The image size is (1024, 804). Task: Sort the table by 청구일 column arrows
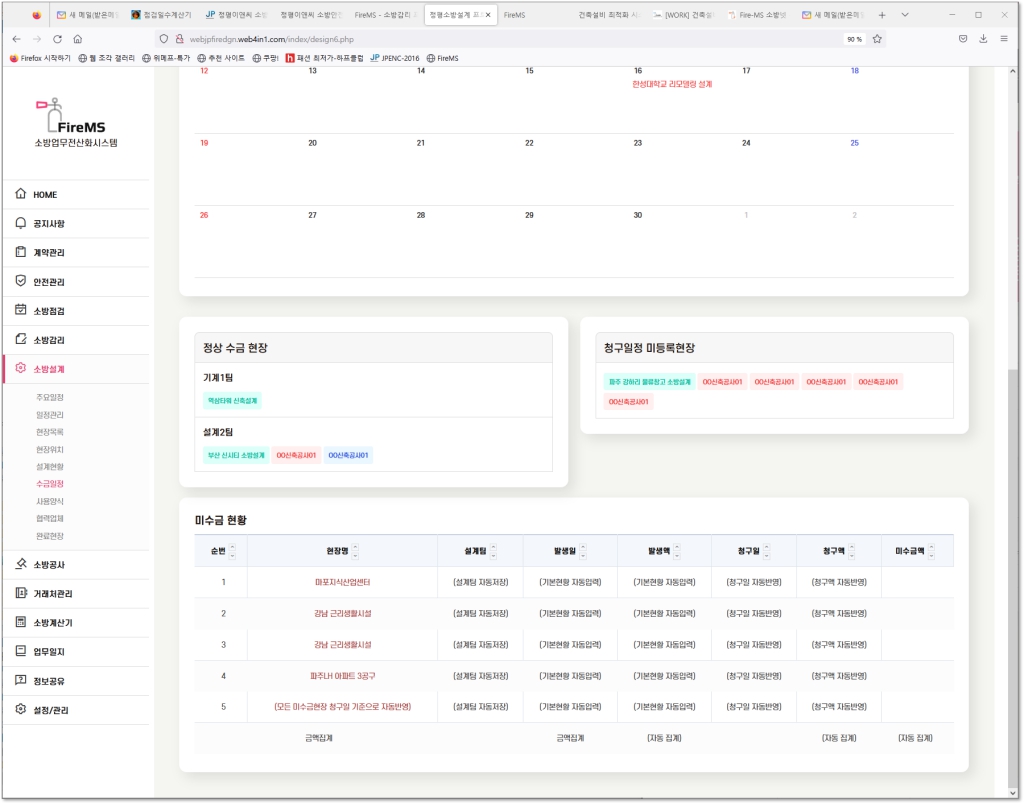coord(768,551)
